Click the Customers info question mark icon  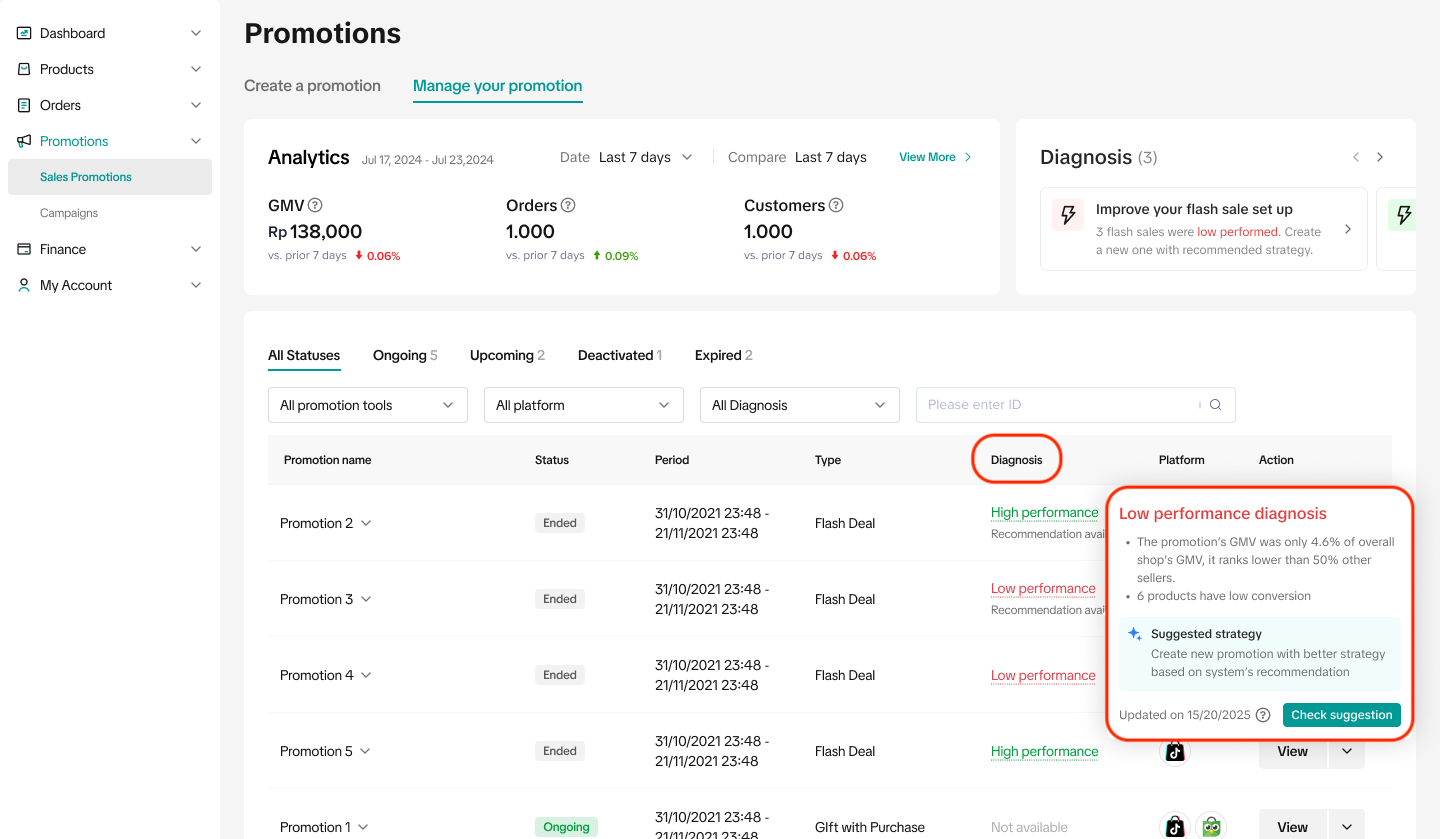[x=836, y=206]
